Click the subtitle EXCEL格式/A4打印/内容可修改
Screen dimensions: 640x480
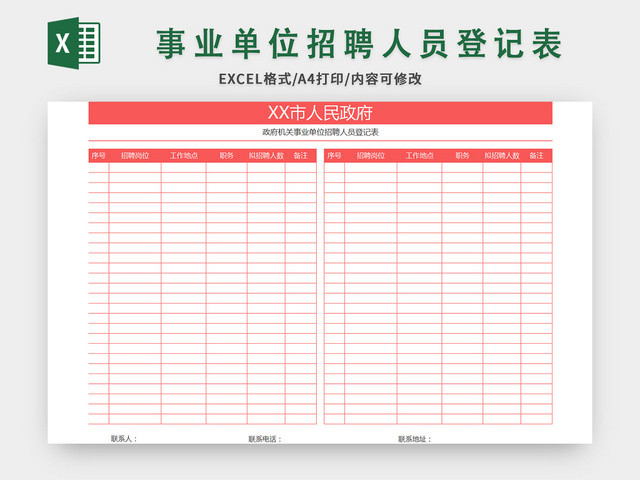320,79
